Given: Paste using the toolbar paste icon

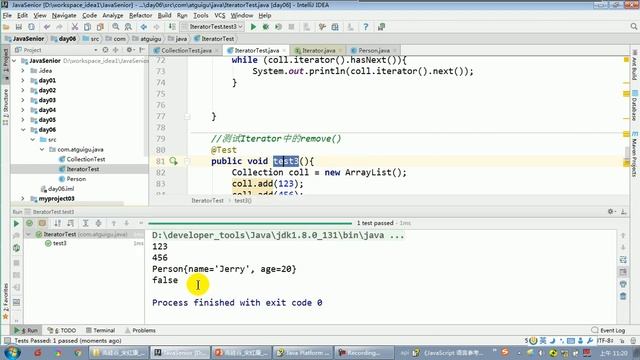Looking at the screenshot, I should coord(100,27).
